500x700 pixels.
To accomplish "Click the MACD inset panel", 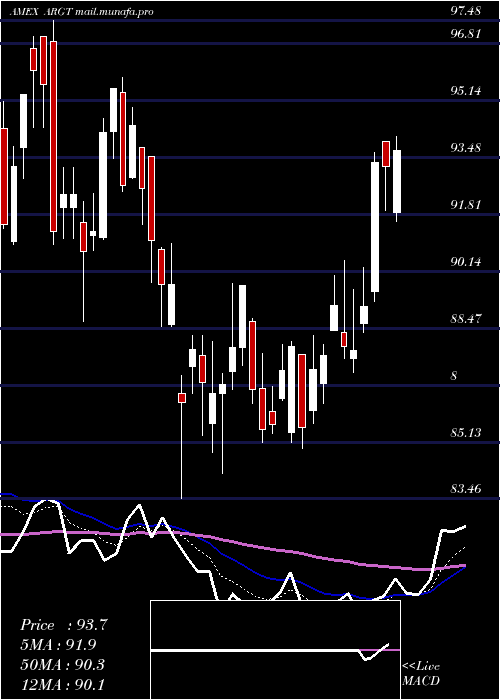I will (x=275, y=650).
